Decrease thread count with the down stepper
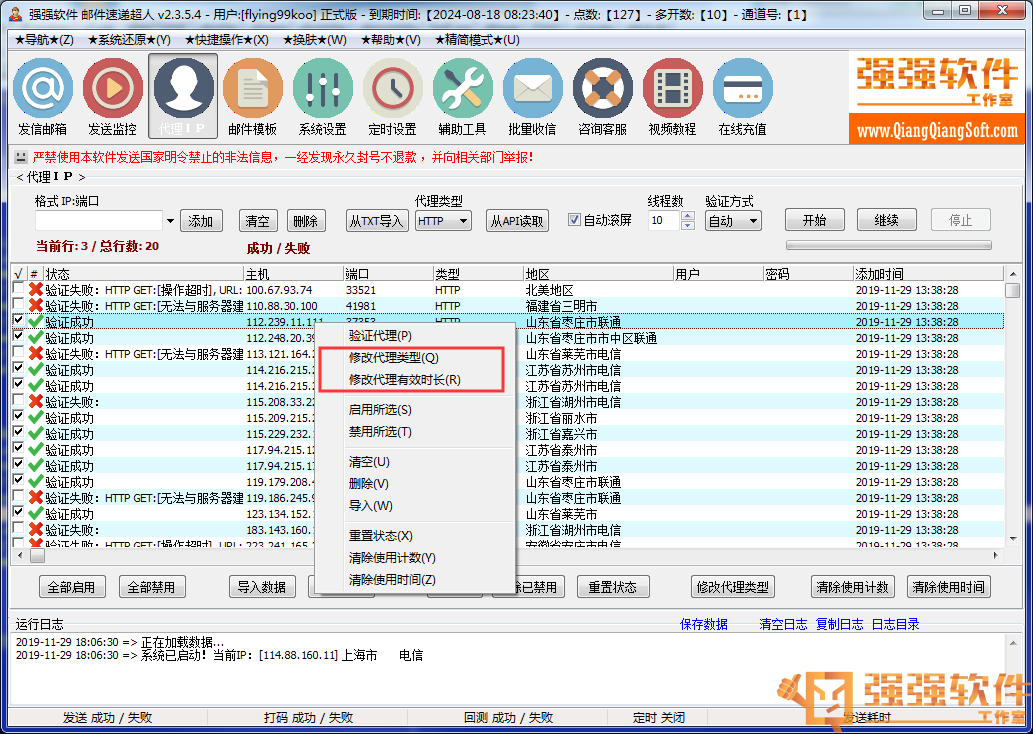Image resolution: width=1033 pixels, height=734 pixels. [x=688, y=225]
